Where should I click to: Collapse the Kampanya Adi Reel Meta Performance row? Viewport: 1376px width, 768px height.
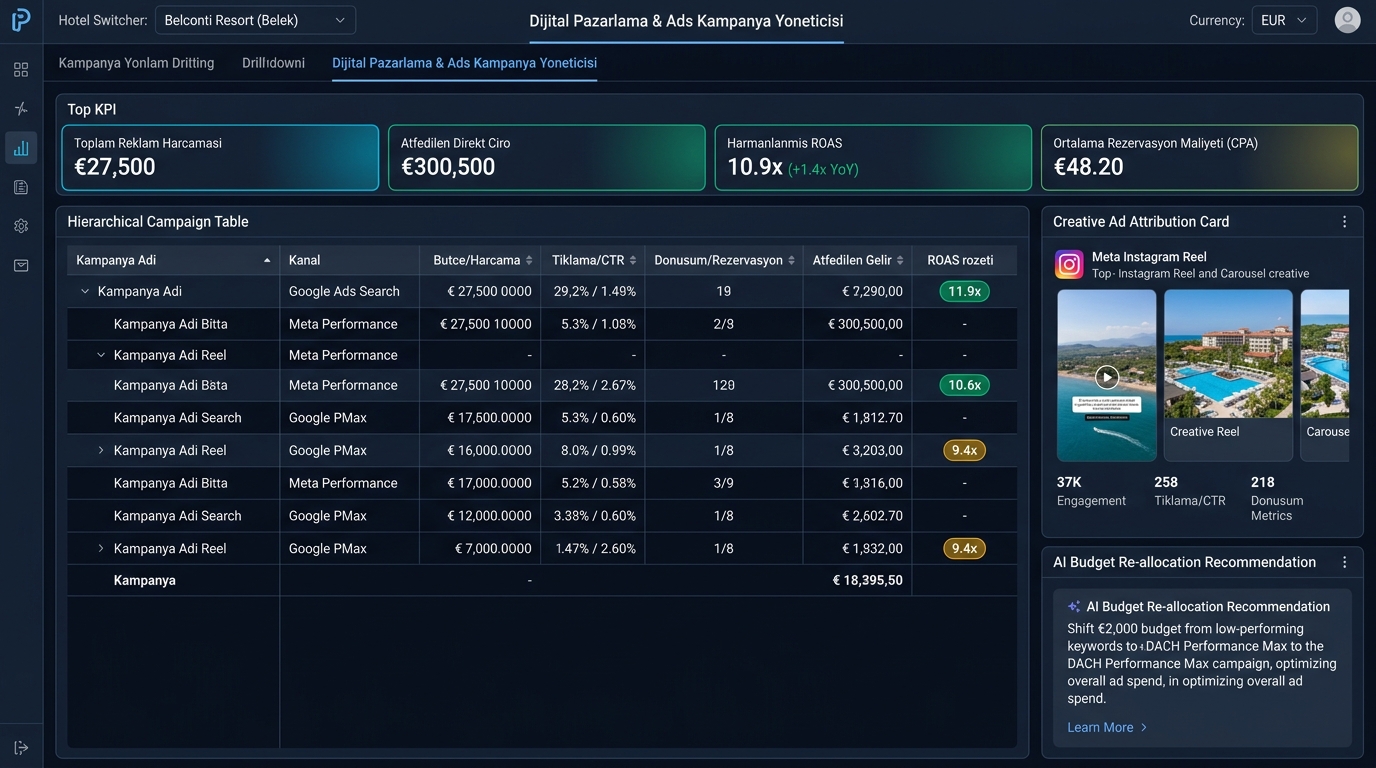point(101,355)
